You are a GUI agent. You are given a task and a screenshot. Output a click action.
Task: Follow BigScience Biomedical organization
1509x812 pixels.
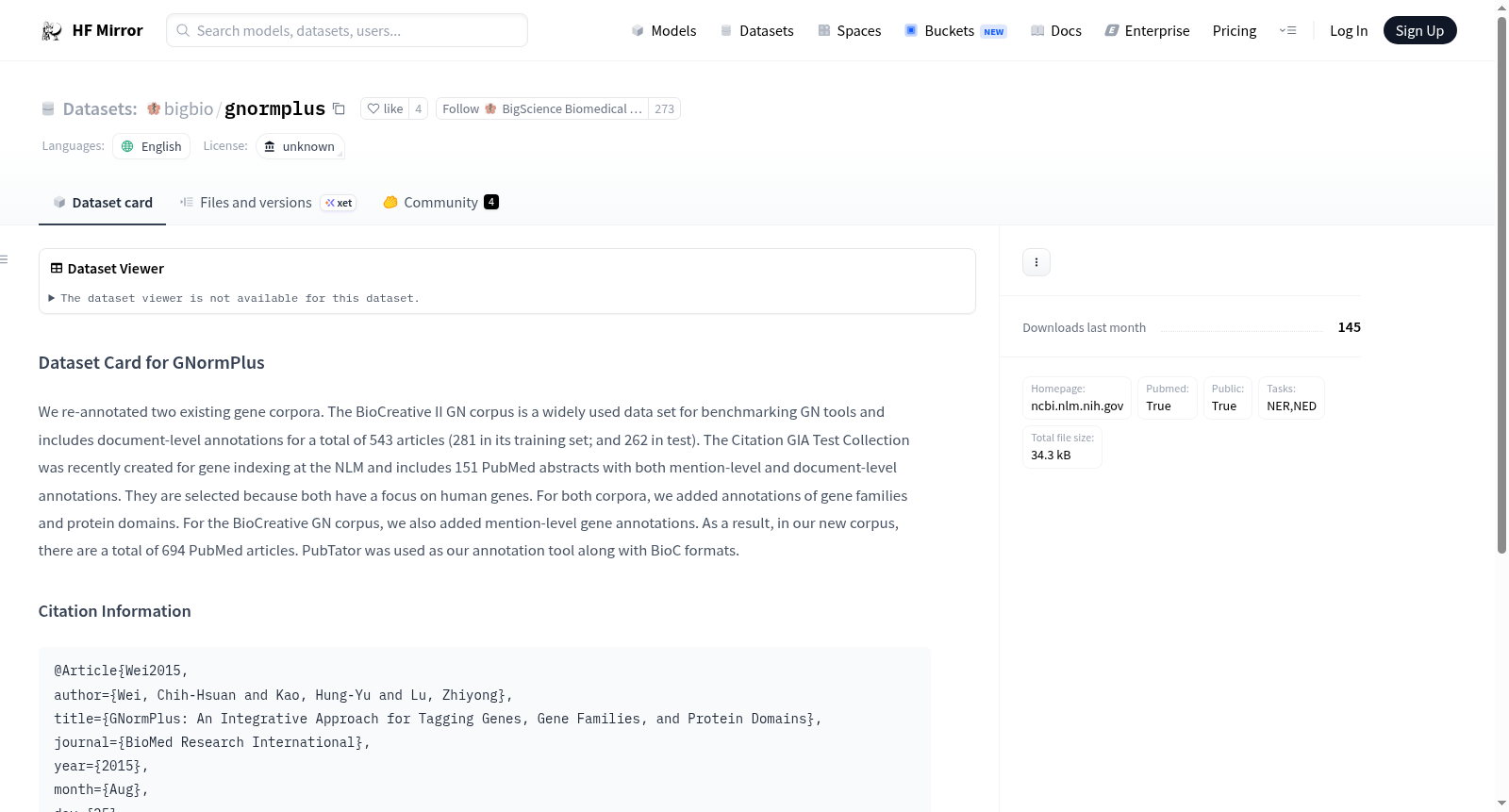click(x=542, y=108)
